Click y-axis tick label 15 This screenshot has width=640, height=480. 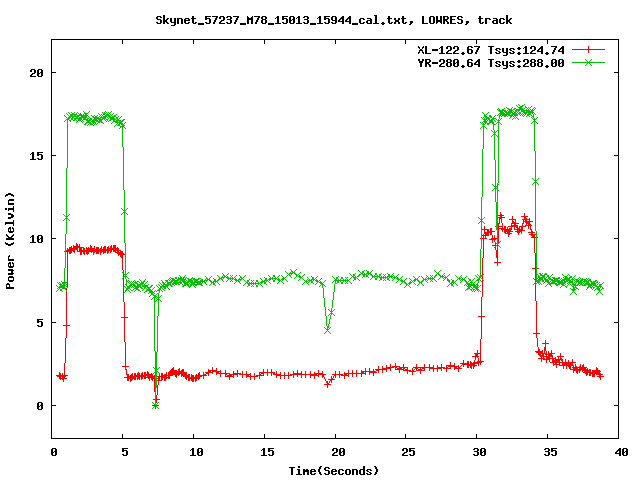37,156
